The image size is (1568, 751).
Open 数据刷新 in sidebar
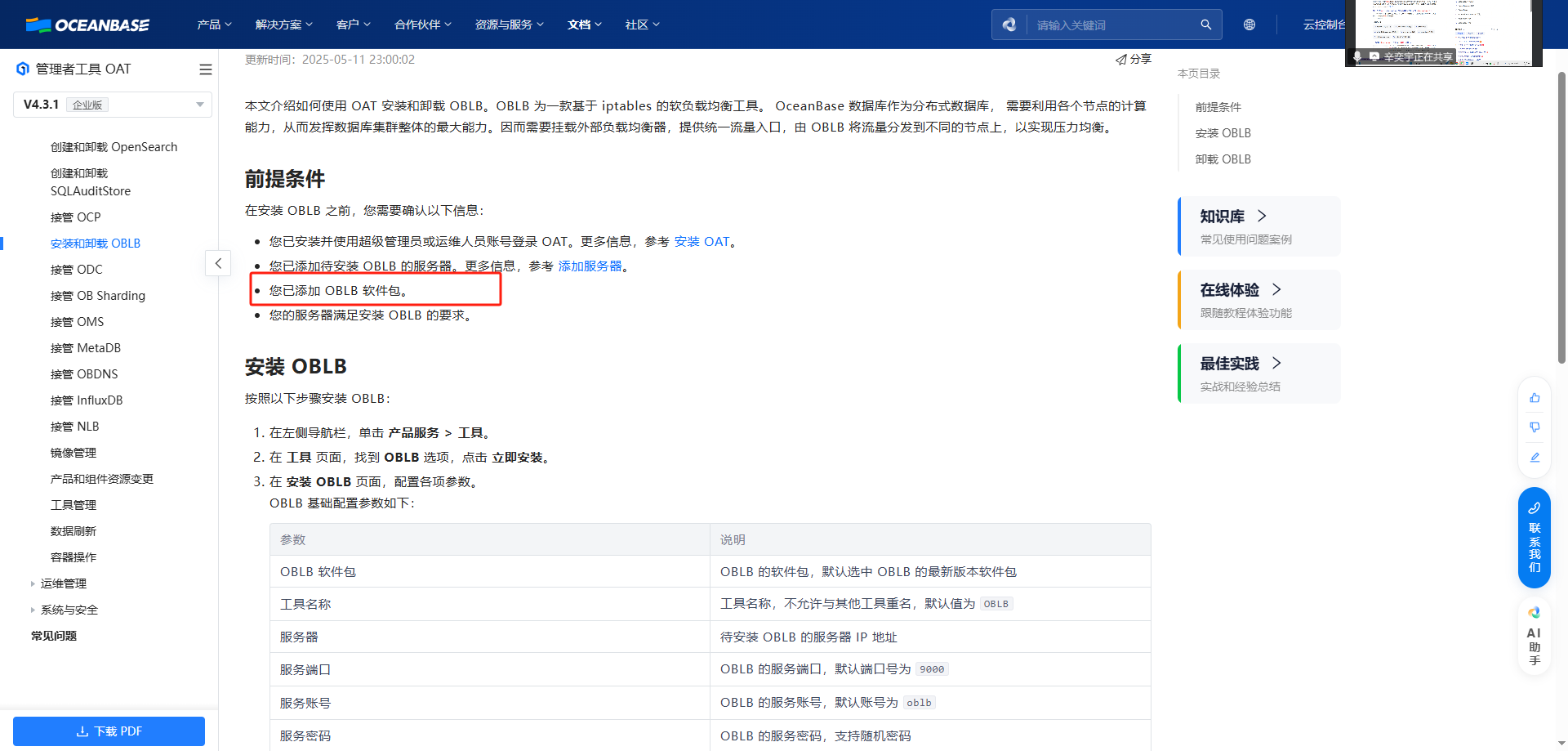click(x=73, y=531)
